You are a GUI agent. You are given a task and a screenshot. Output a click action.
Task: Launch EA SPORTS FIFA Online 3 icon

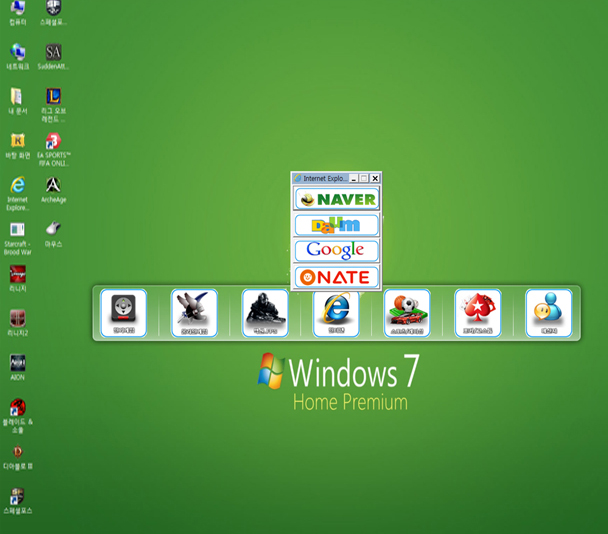tap(54, 149)
